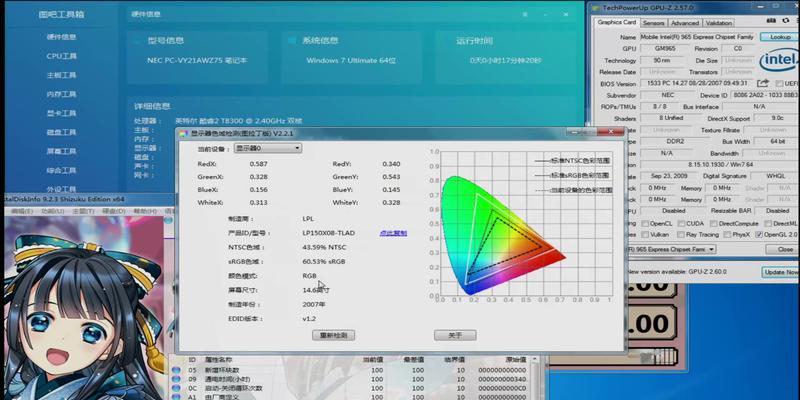Open the GPU-Z Advanced tab

point(685,23)
